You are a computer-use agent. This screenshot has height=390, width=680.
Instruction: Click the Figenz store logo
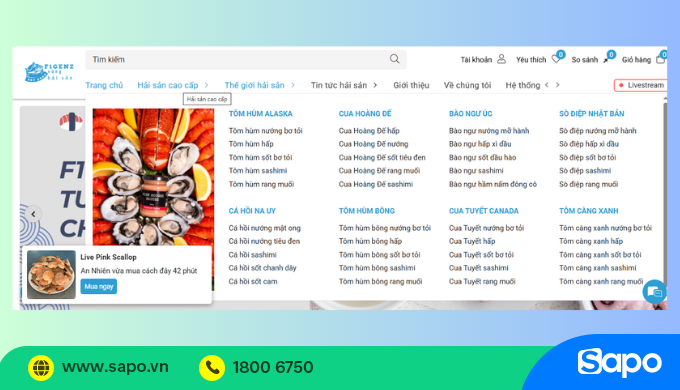coord(49,72)
